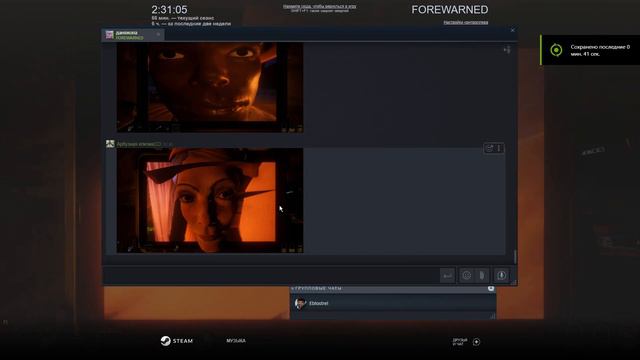Click the FOREWARNED game title text
The width and height of the screenshot is (640, 360).
click(449, 10)
